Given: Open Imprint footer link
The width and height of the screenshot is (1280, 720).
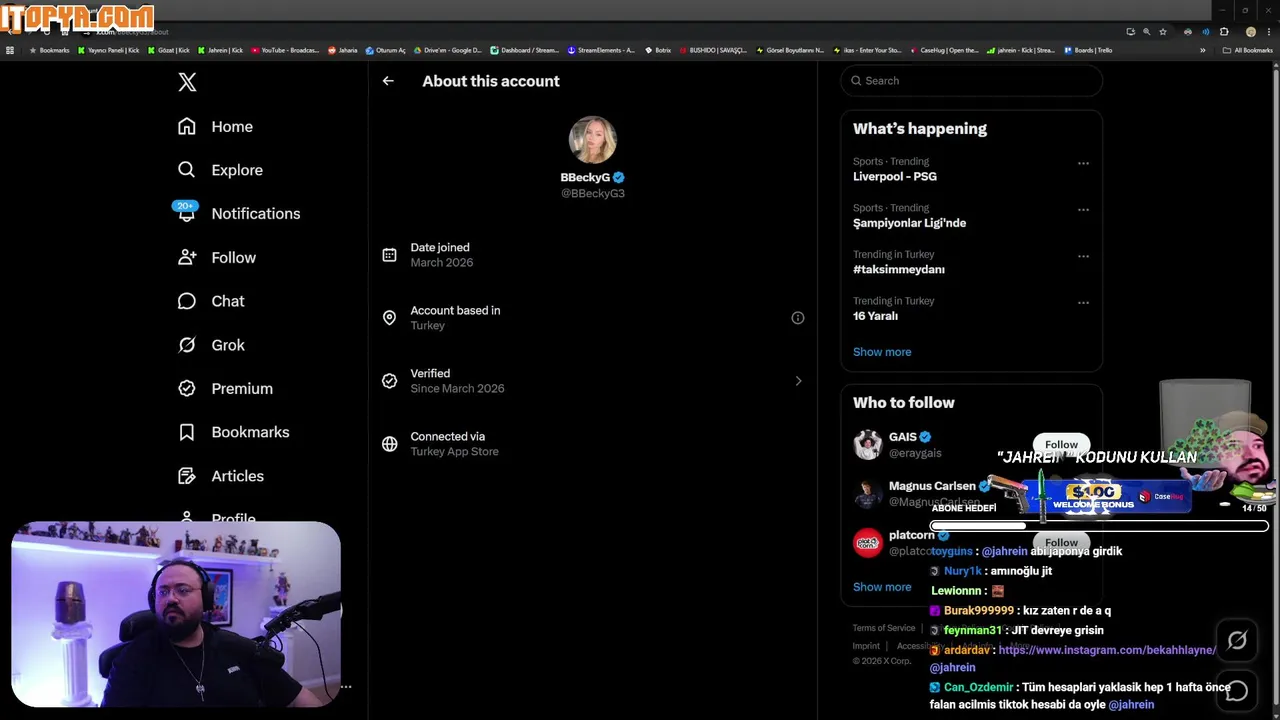Looking at the screenshot, I should 866,646.
